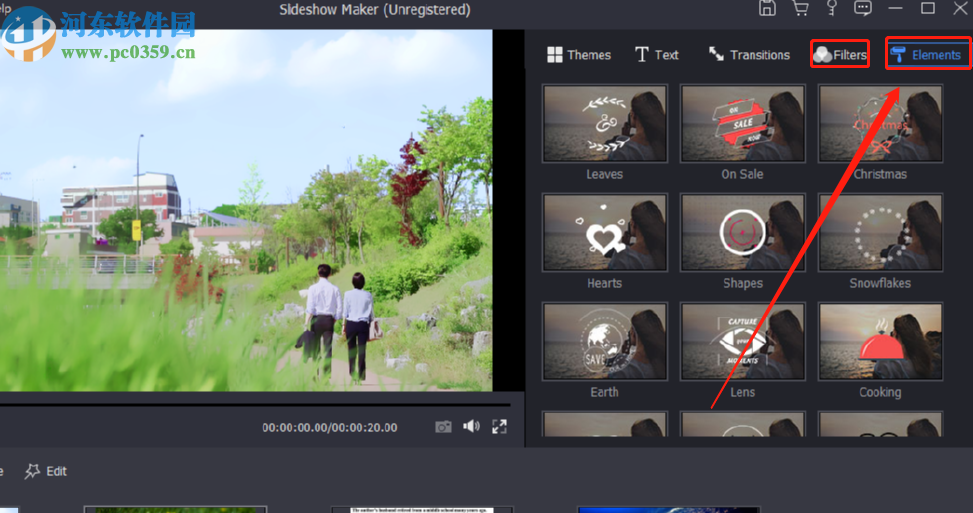
Task: Choose the Lens element thumbnail
Action: pyautogui.click(x=743, y=341)
